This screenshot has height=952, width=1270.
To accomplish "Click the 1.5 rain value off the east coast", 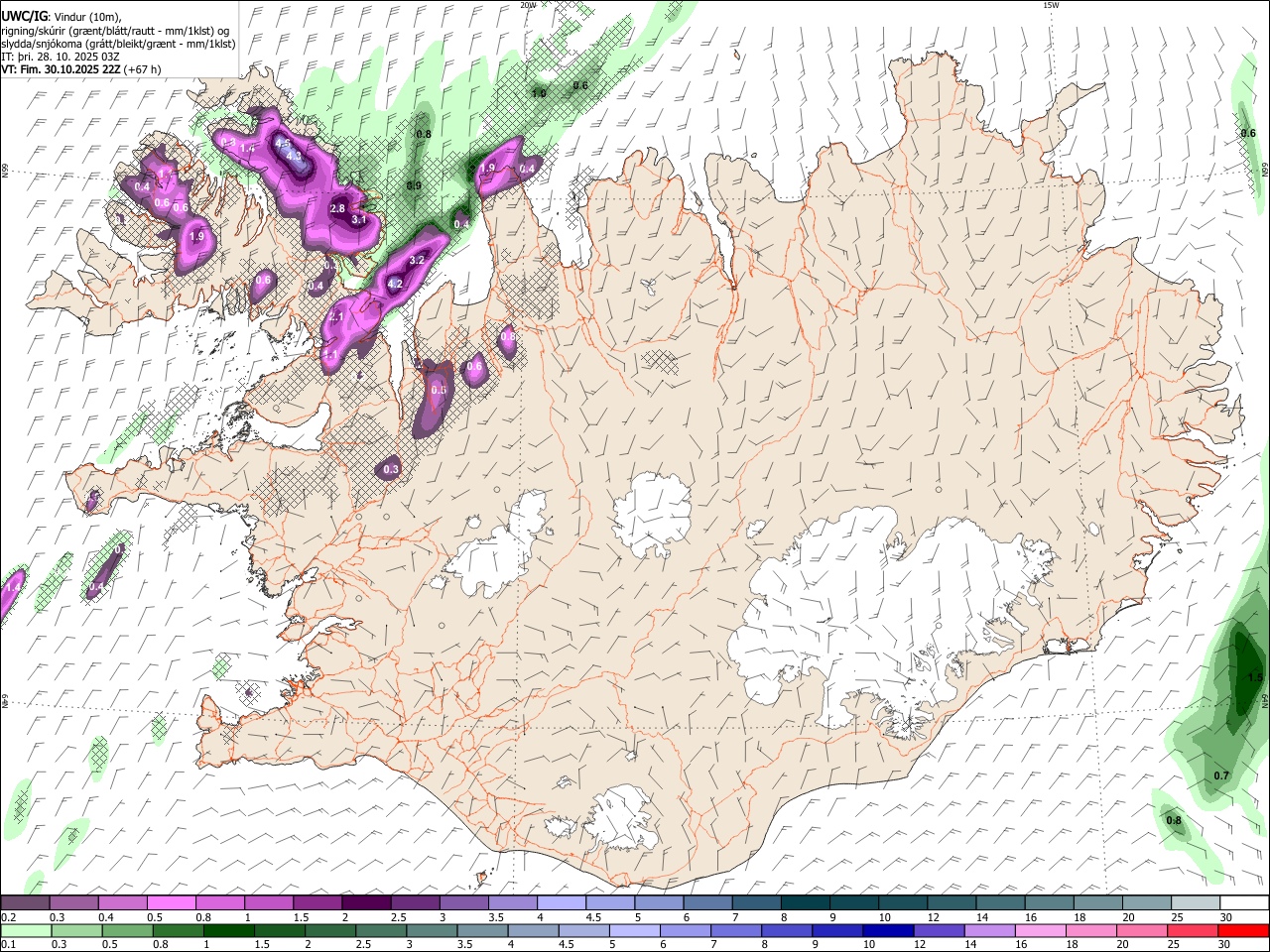I will 1255,677.
